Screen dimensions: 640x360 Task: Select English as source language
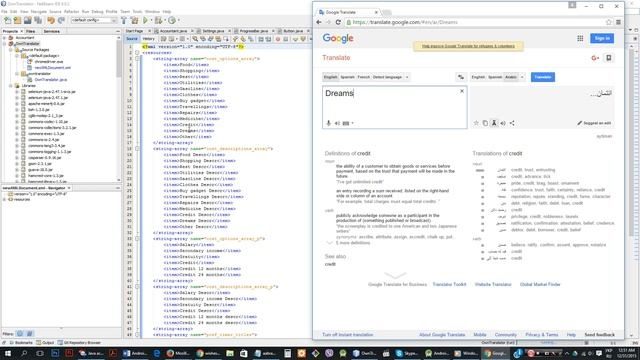point(331,77)
